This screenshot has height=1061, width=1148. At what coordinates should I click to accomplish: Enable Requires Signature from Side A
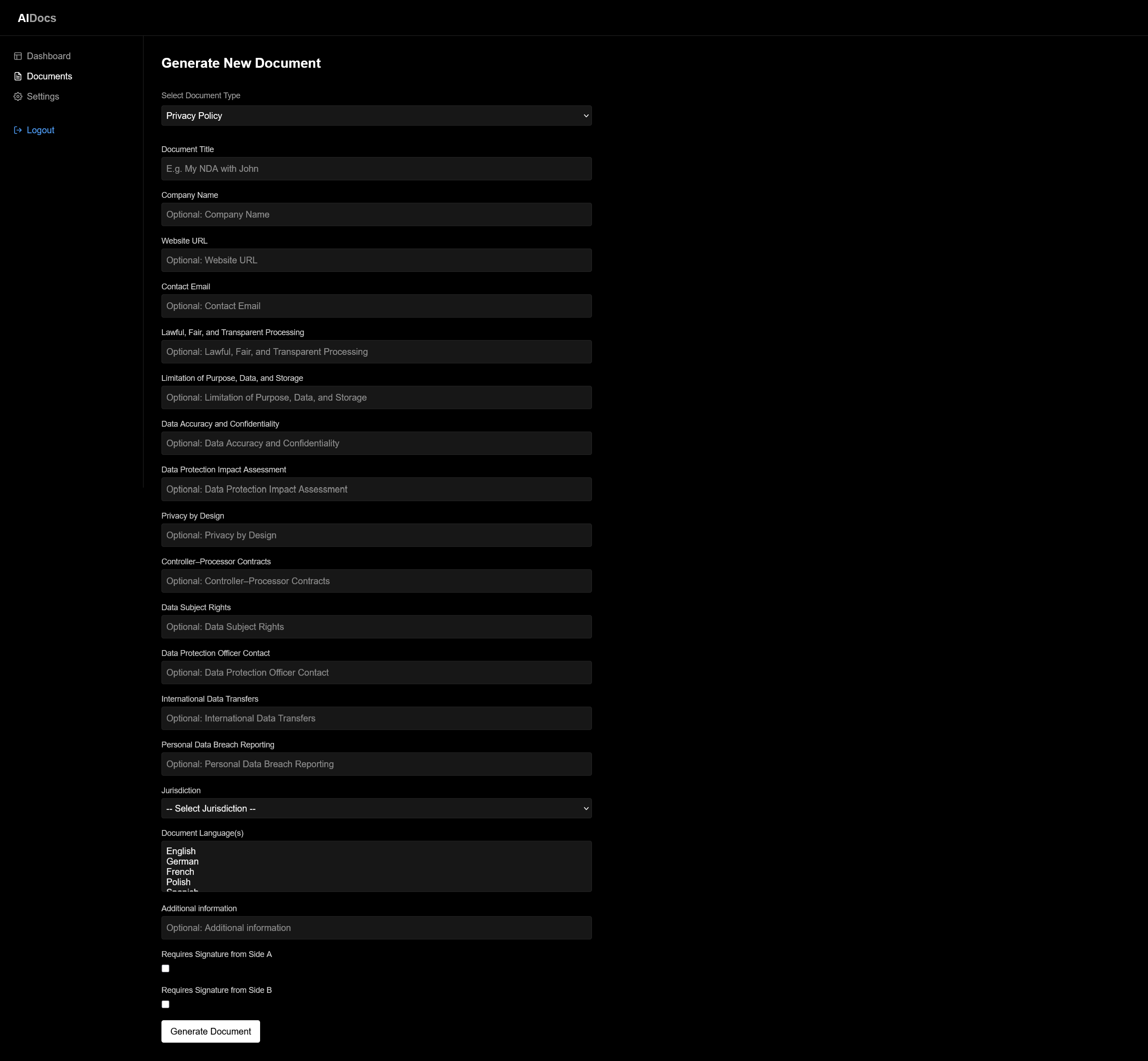click(165, 968)
